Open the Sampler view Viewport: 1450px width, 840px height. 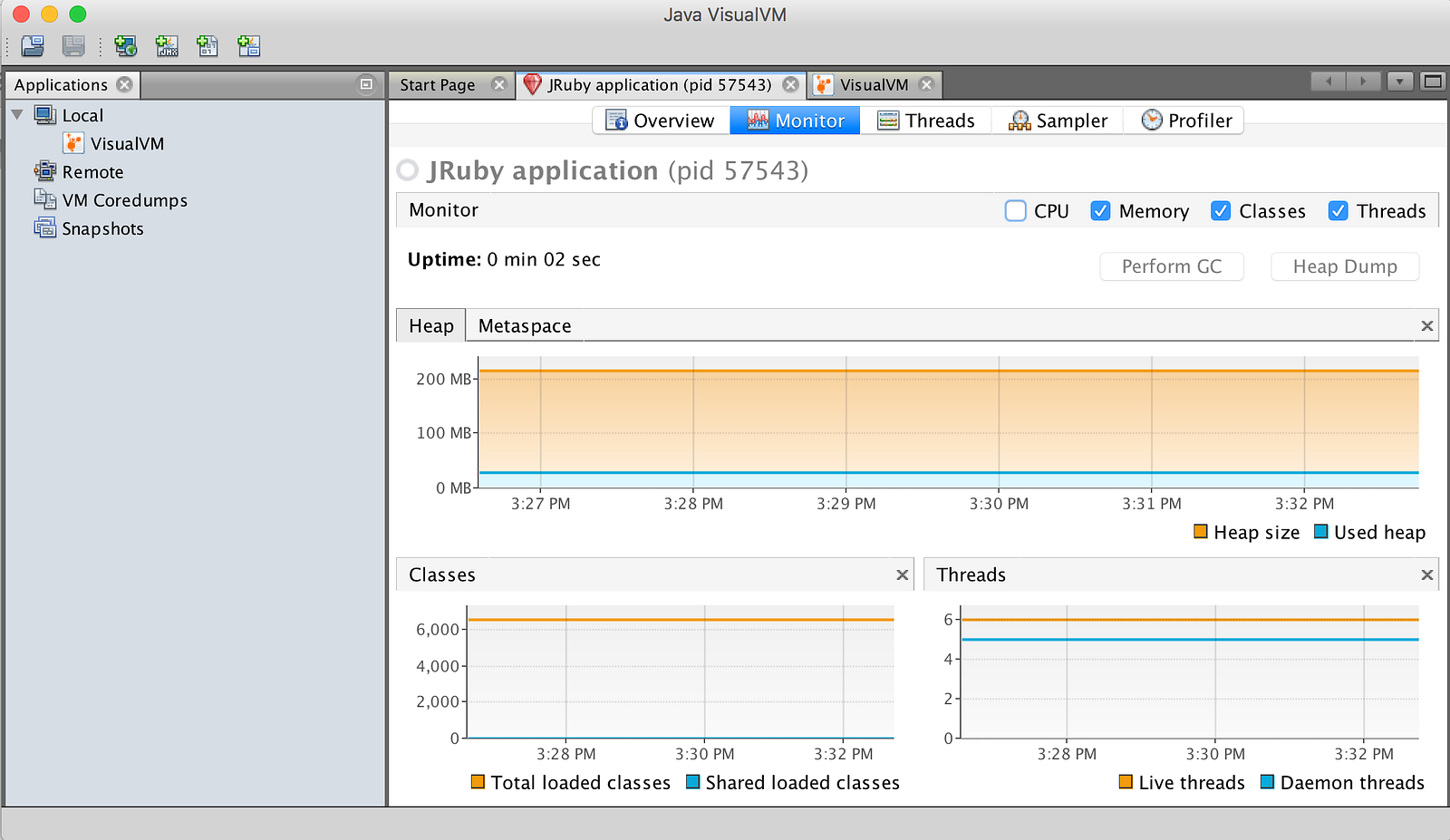pyautogui.click(x=1058, y=121)
